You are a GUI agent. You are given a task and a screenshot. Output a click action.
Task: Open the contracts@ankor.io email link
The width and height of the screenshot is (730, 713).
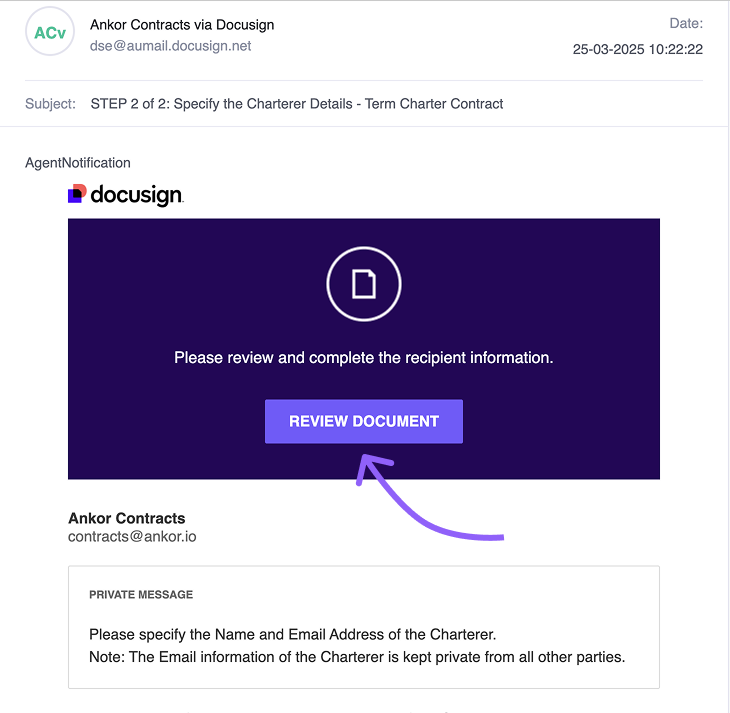(x=132, y=536)
